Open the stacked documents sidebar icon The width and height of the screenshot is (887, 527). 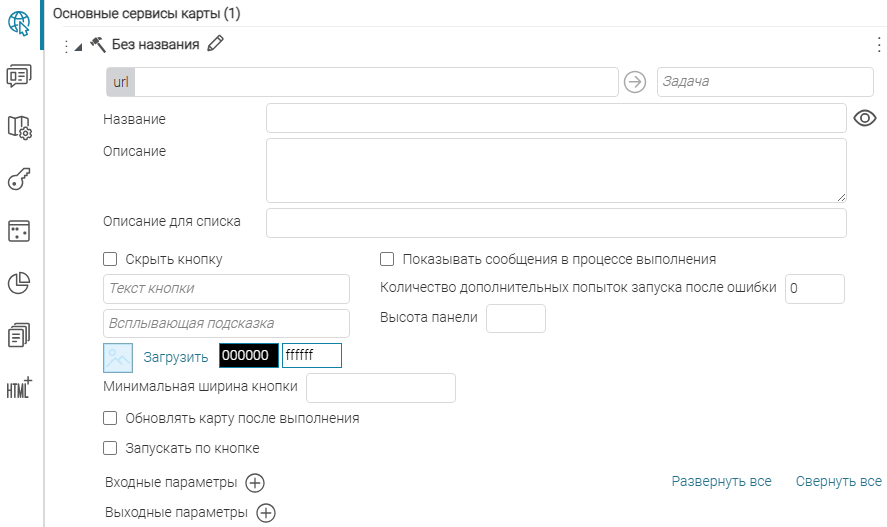point(19,335)
